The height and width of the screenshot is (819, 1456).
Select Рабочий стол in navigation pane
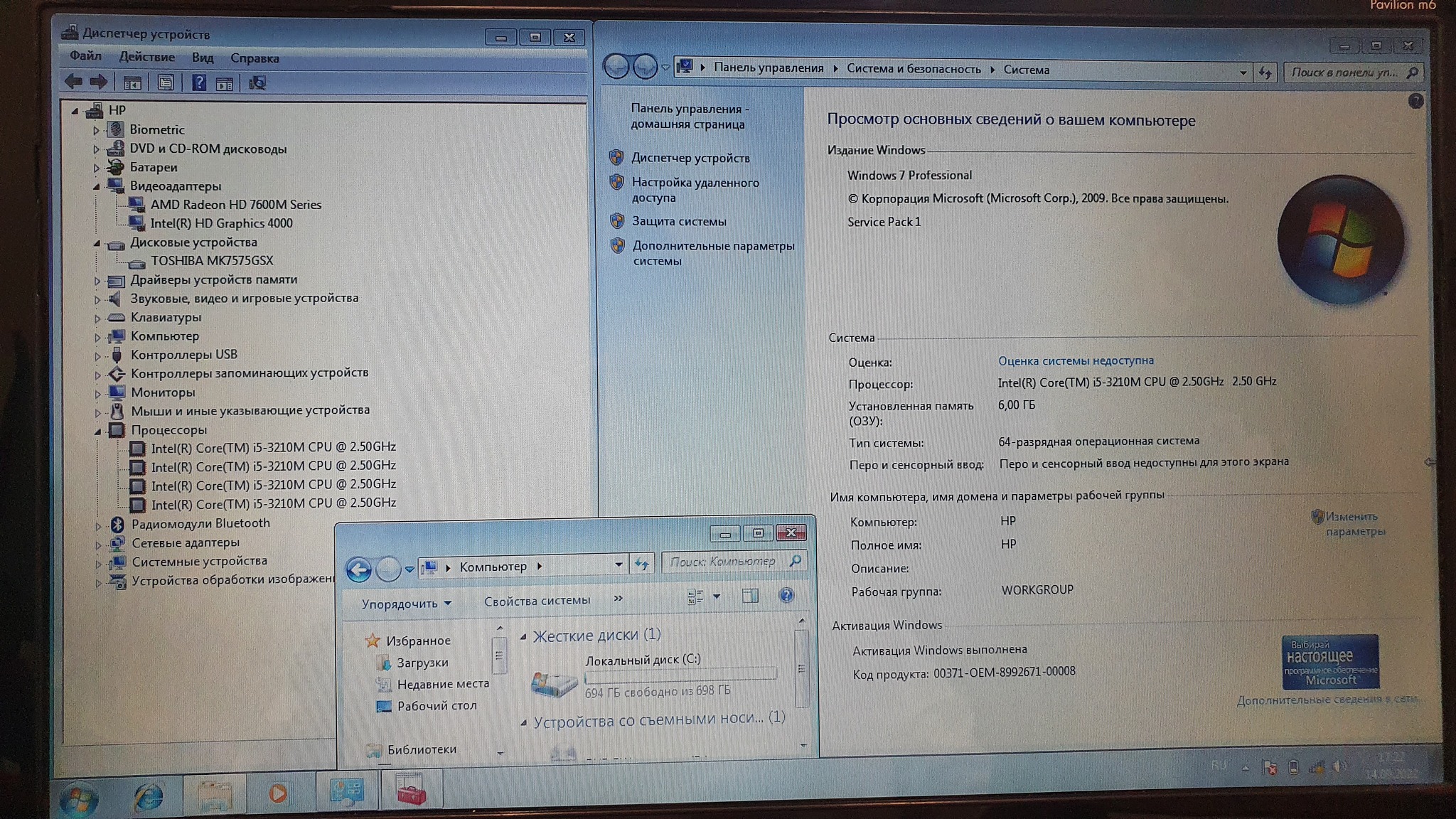[437, 706]
